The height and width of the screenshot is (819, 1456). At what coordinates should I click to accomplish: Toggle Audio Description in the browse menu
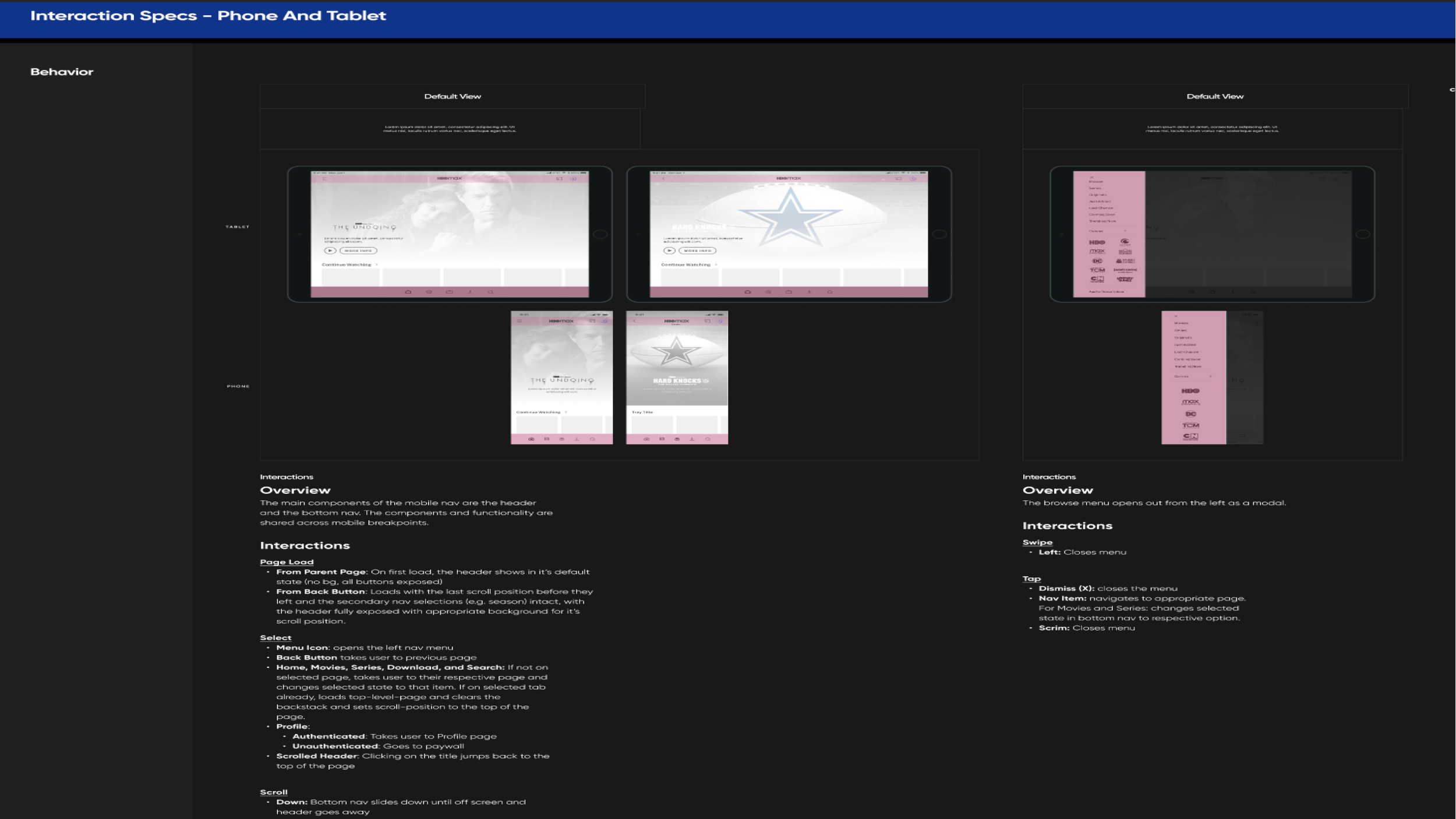(x=1107, y=292)
